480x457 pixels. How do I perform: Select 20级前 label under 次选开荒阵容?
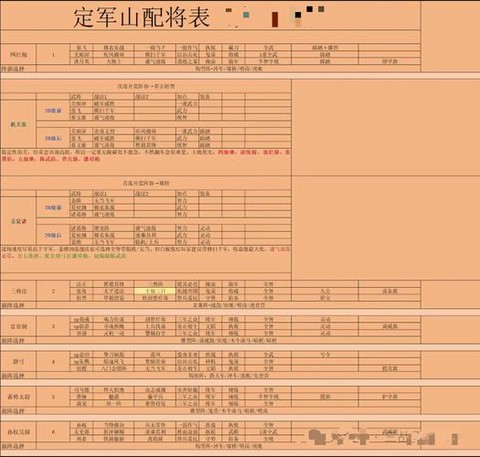pos(53,111)
